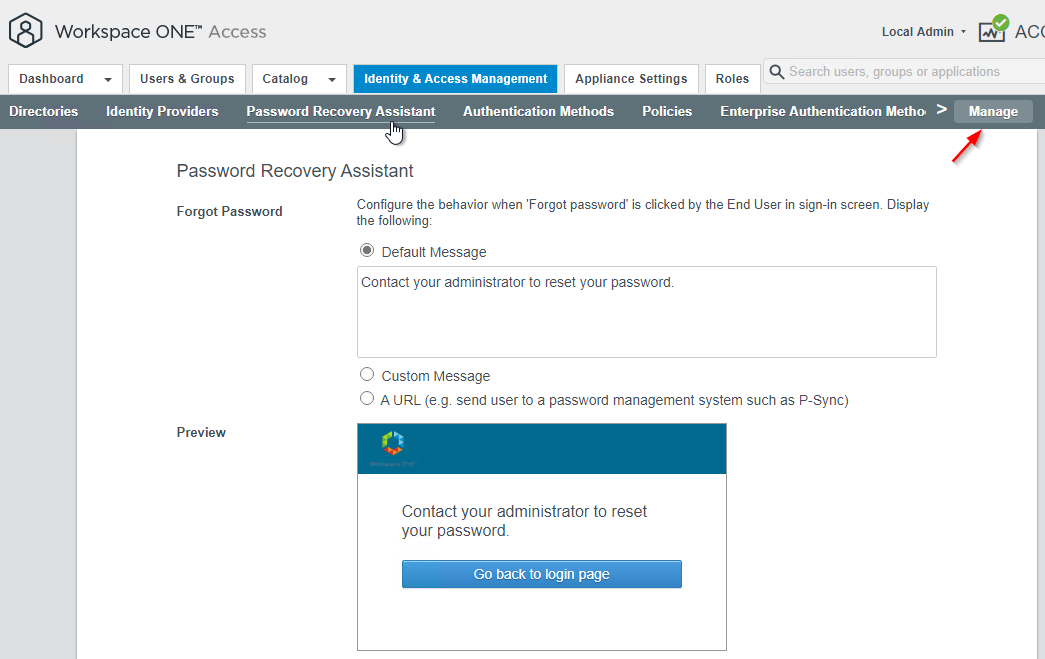Open Identity Providers section
Screen dimensions: 1045x659
pyautogui.click(x=162, y=111)
